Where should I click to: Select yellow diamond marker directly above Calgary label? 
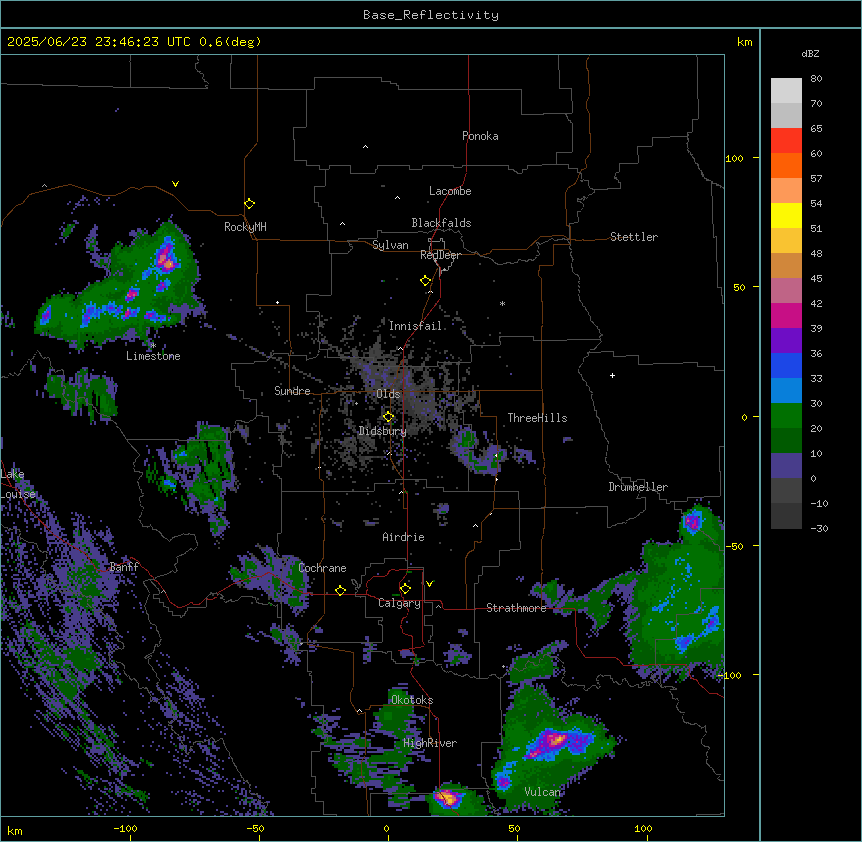pos(405,589)
